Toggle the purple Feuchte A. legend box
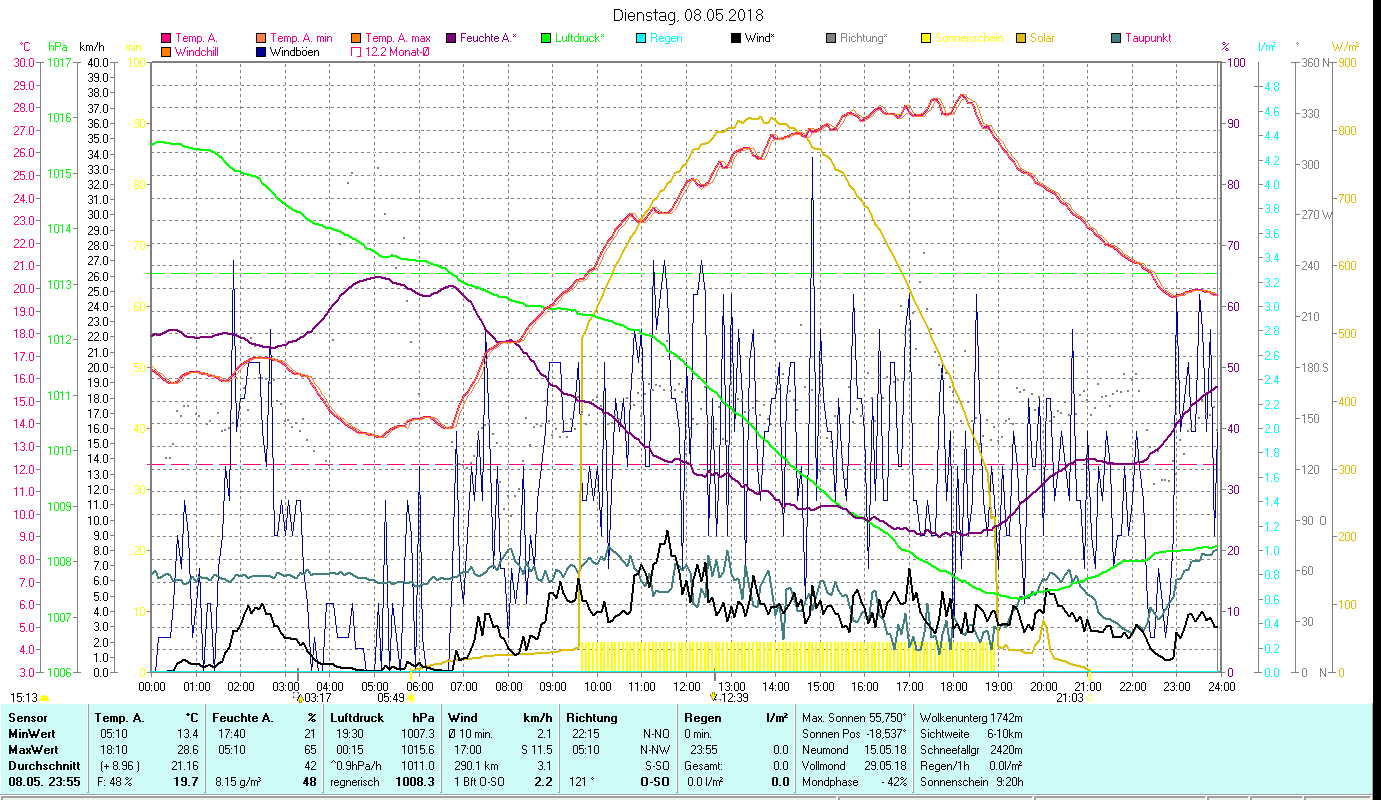This screenshot has width=1381, height=800. coord(451,39)
